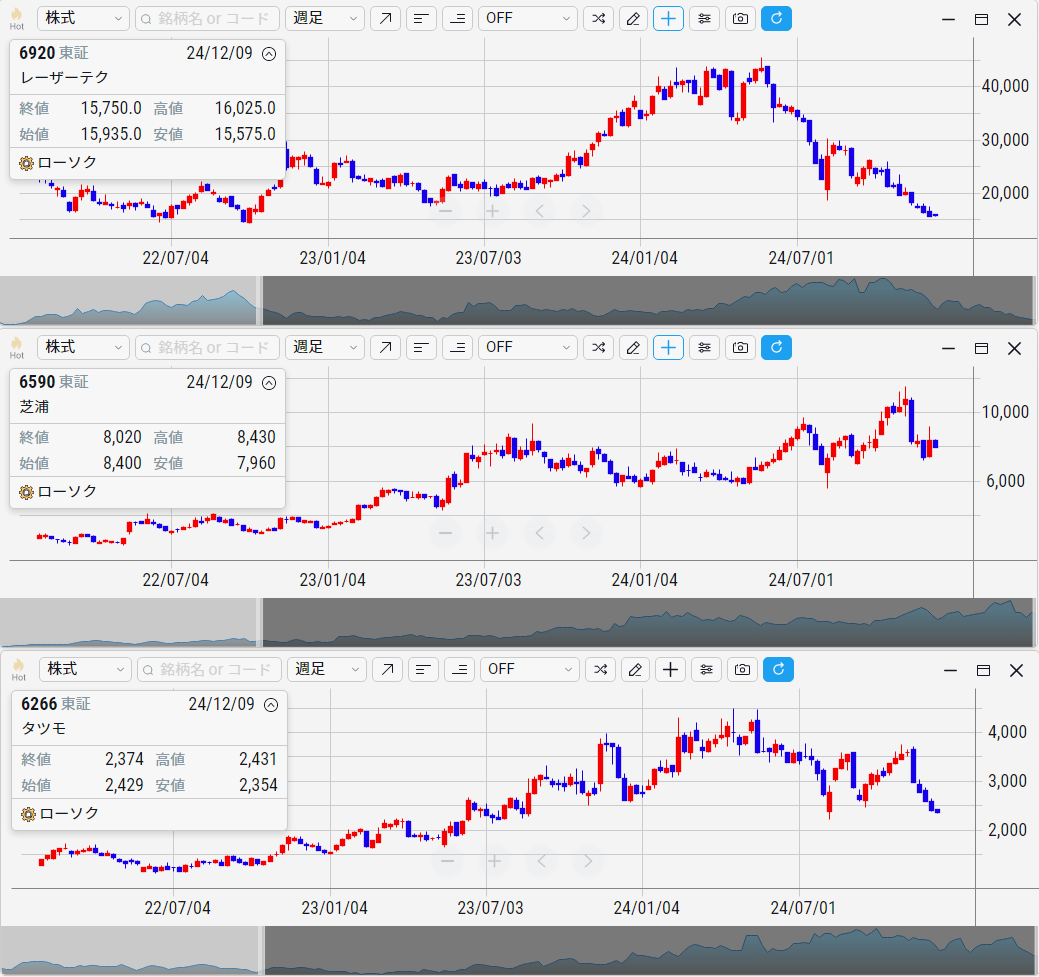Zoom in with plus button on 6590 chart
1039x977 pixels.
pyautogui.click(x=492, y=533)
